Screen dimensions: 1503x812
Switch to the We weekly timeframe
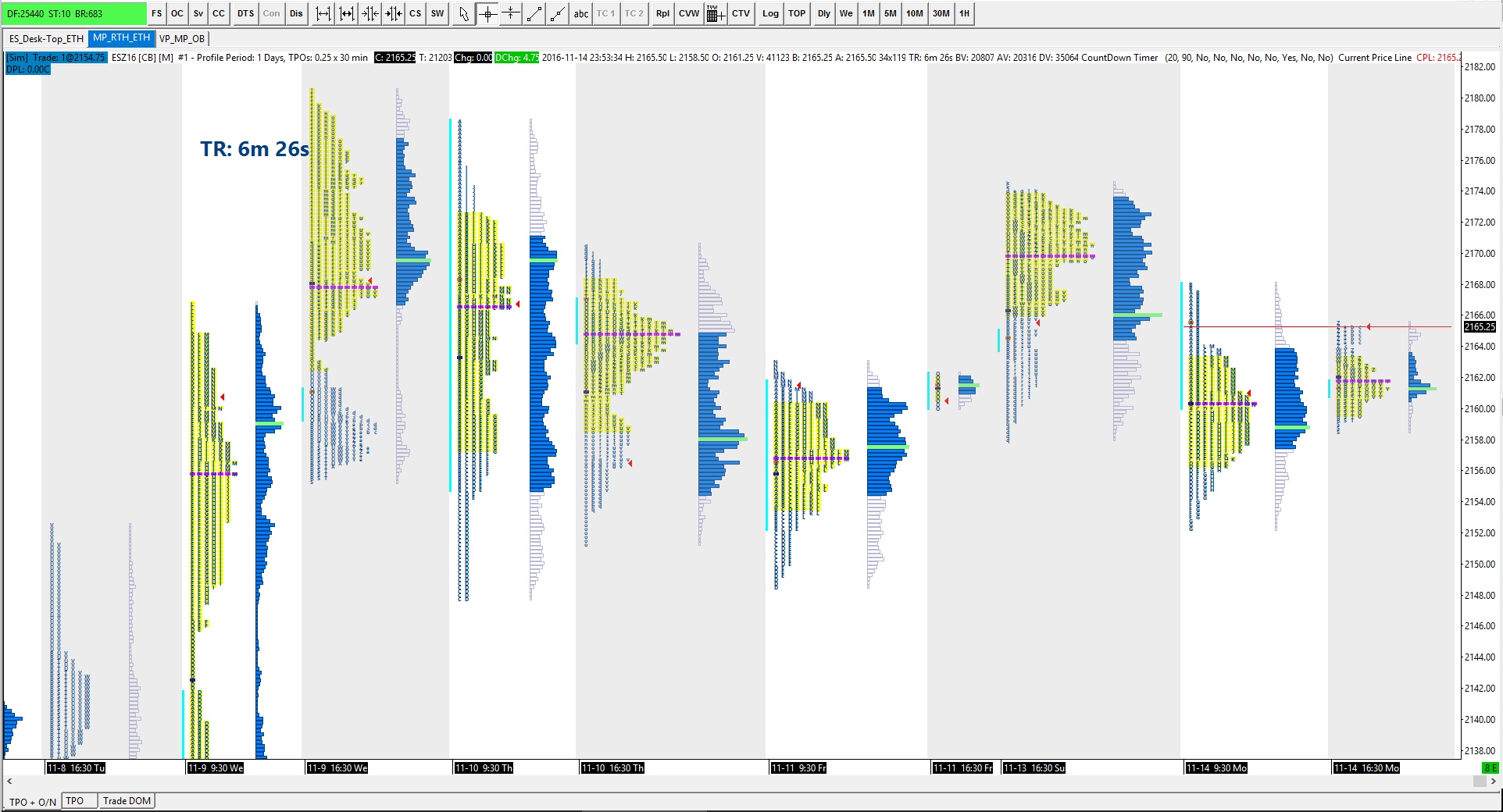(847, 14)
